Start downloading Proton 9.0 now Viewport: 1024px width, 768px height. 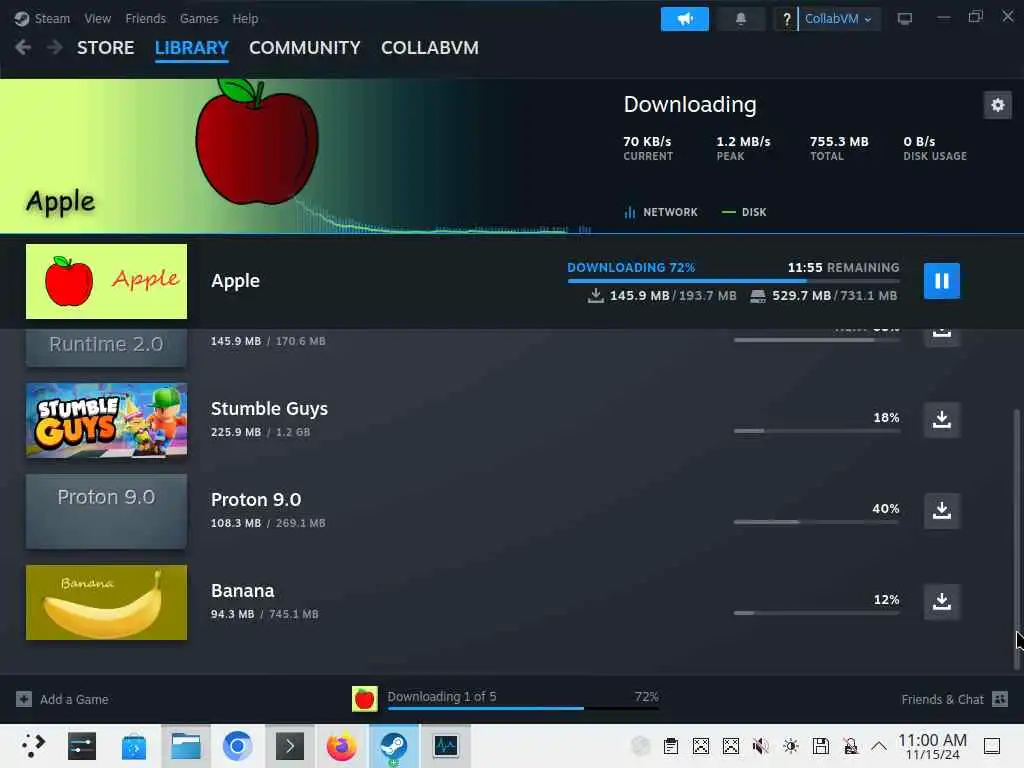click(x=941, y=510)
